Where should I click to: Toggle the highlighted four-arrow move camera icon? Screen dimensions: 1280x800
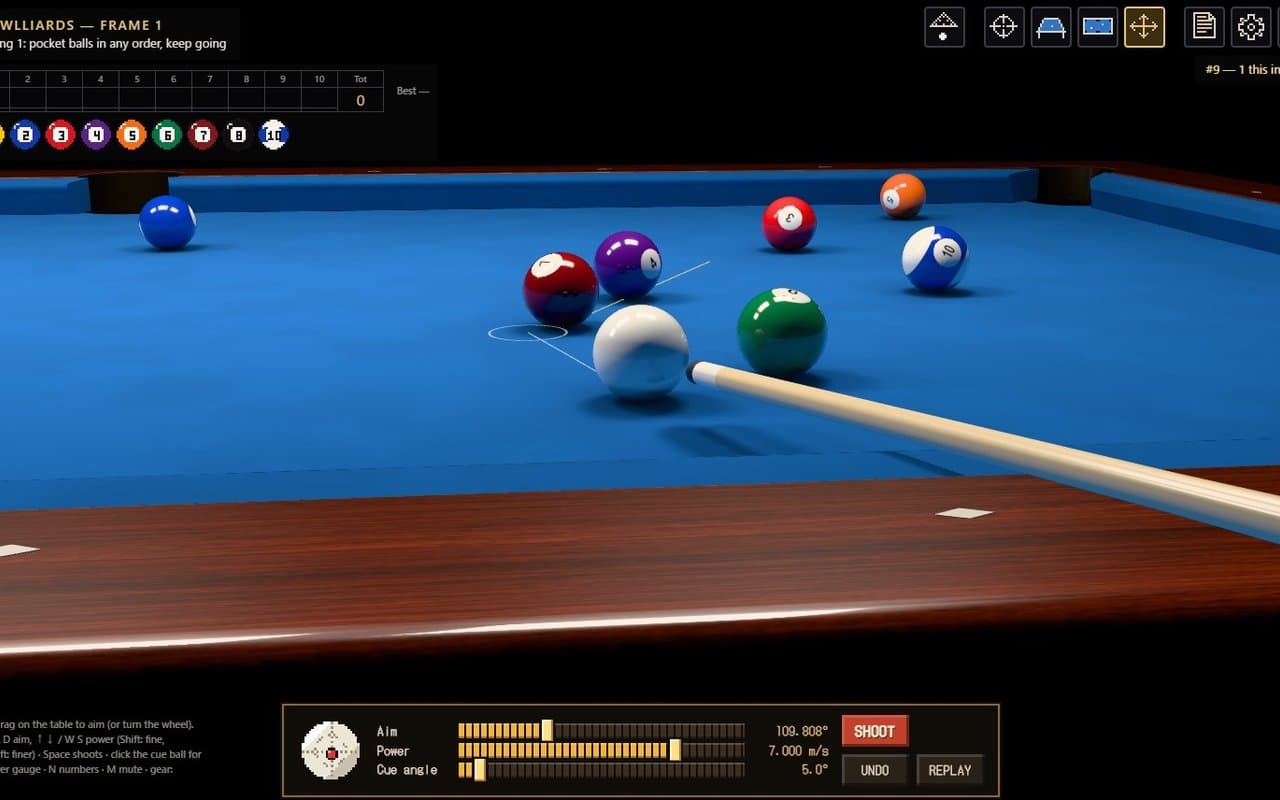click(1144, 27)
